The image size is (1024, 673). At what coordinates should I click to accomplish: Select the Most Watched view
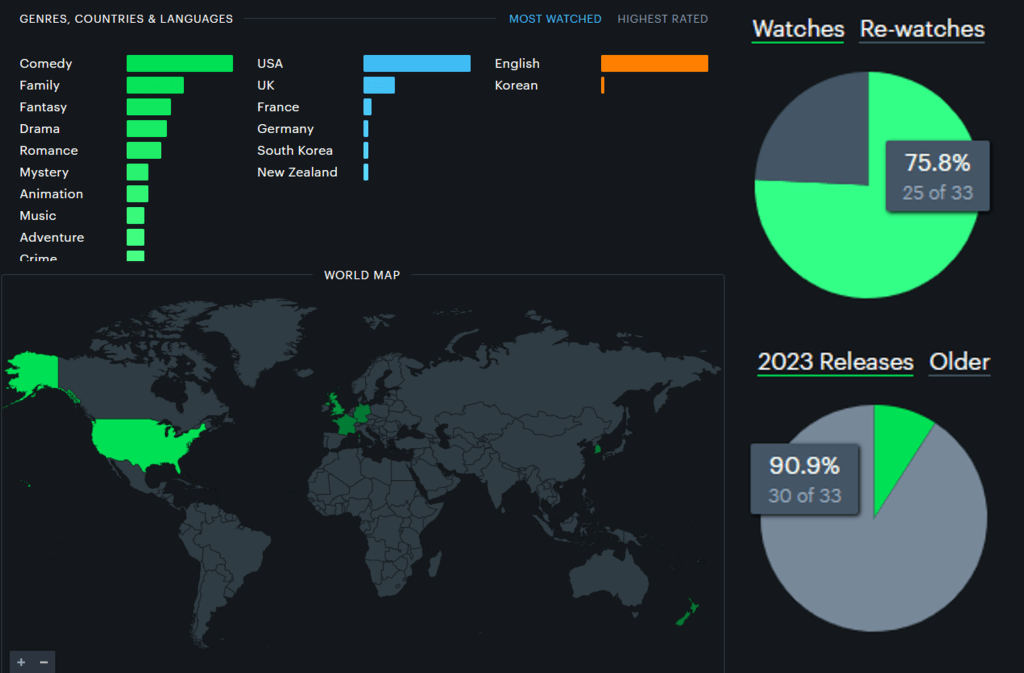pos(555,19)
